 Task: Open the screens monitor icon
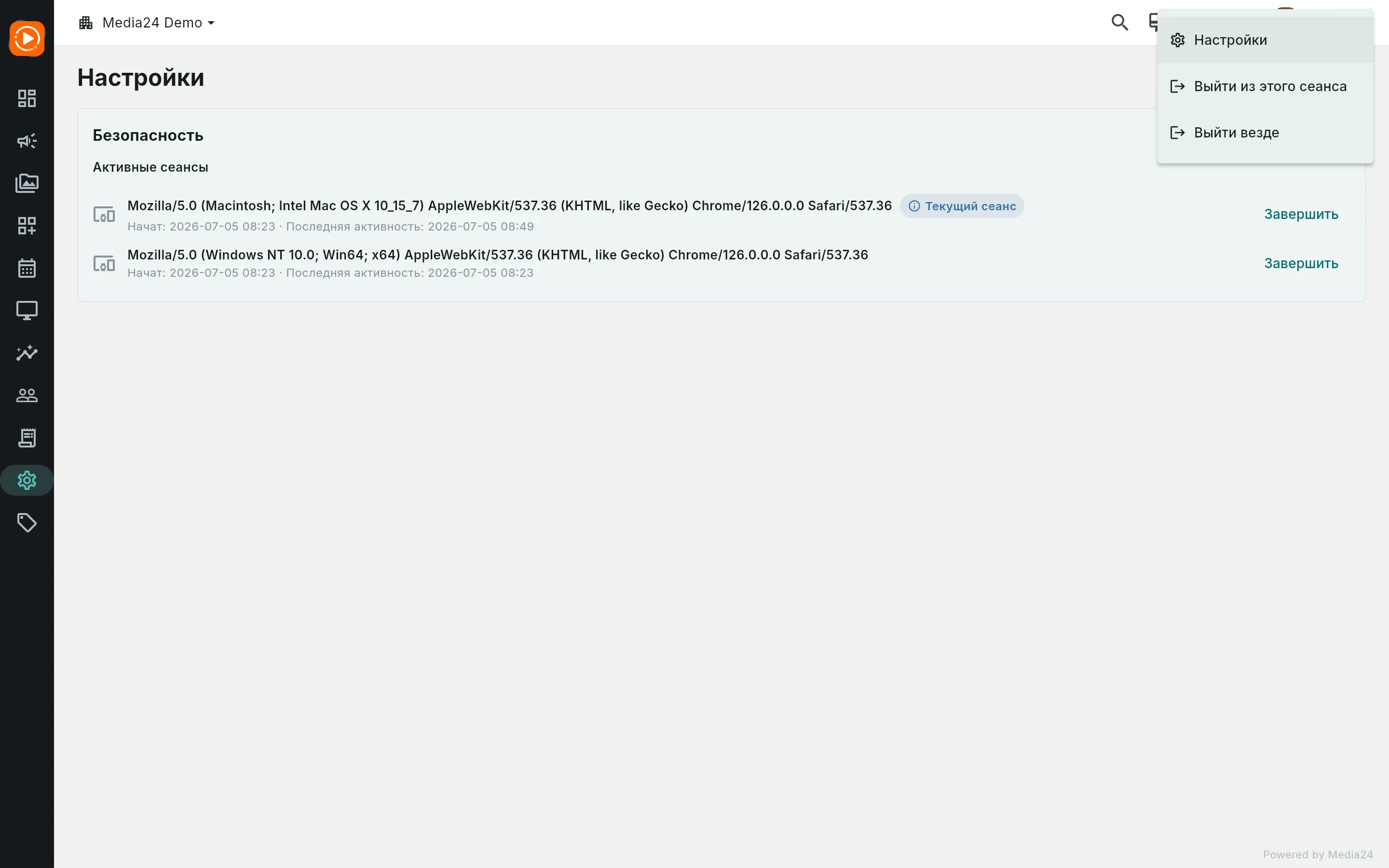click(x=27, y=311)
